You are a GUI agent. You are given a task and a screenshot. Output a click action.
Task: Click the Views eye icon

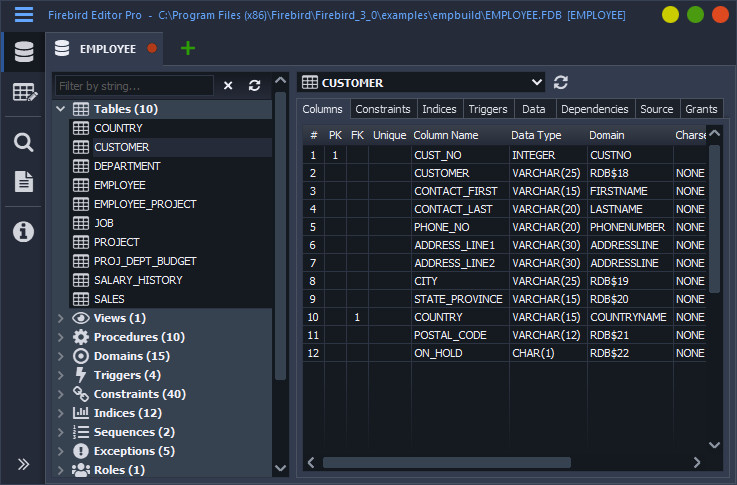(x=81, y=318)
